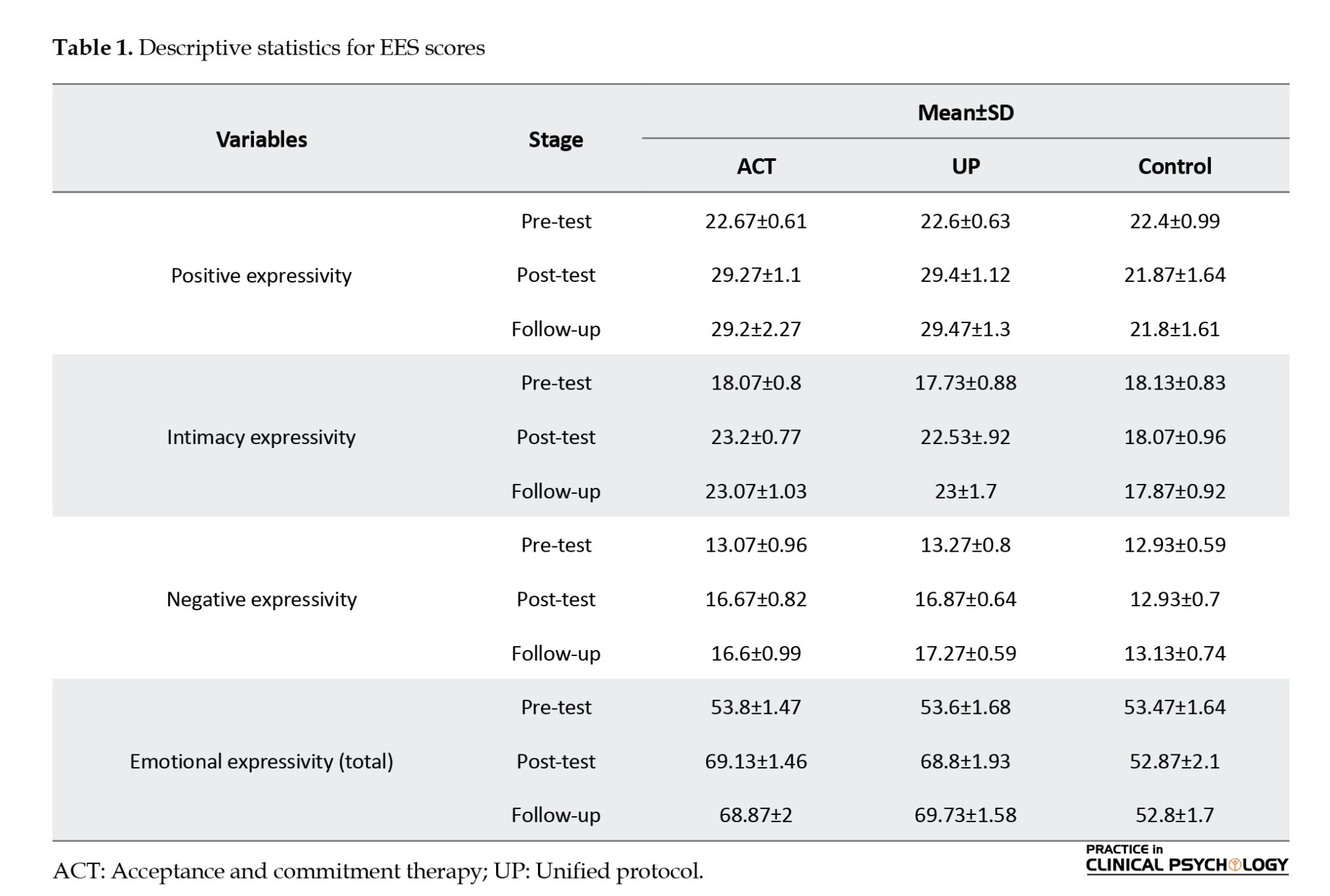Select the Emotional expressivity (total) label
This screenshot has height=896, width=1330.
click(261, 761)
